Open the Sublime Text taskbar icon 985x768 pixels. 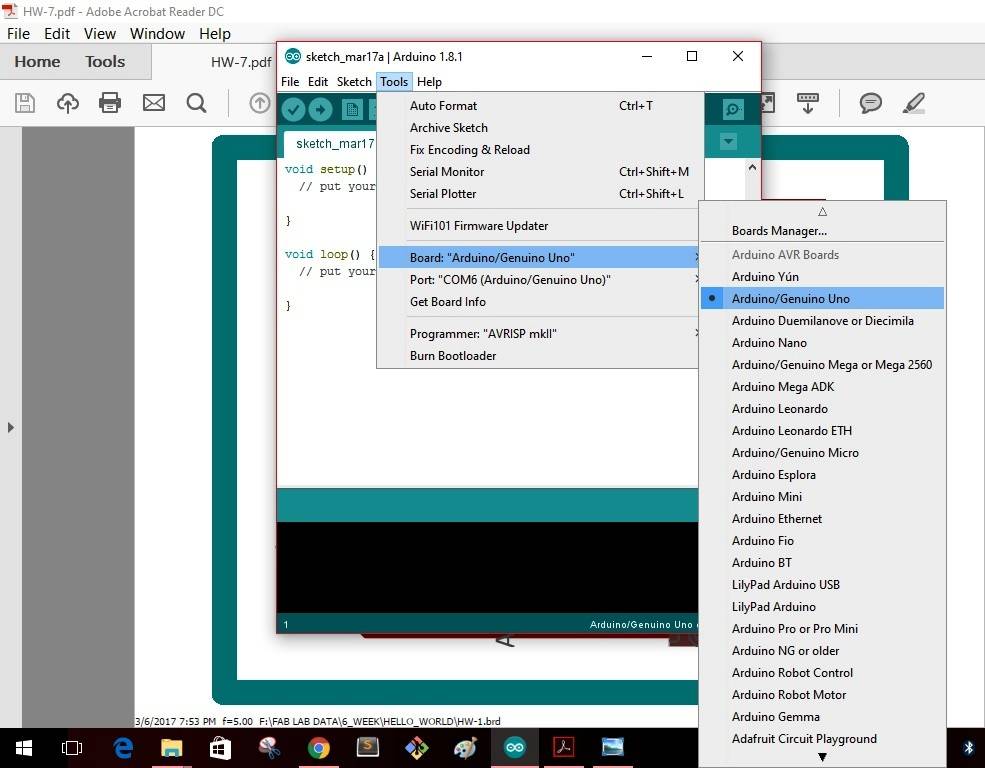click(367, 747)
